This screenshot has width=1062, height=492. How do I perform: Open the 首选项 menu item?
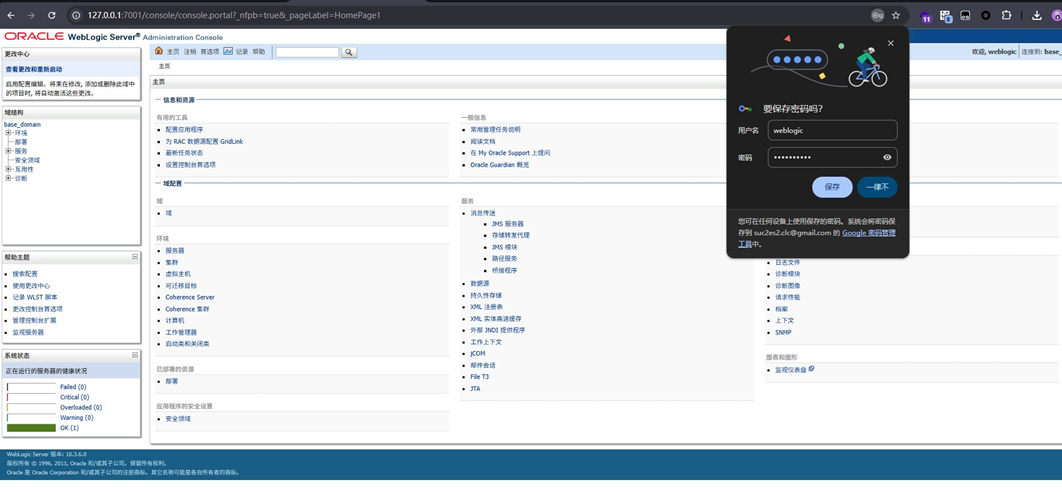pos(210,52)
